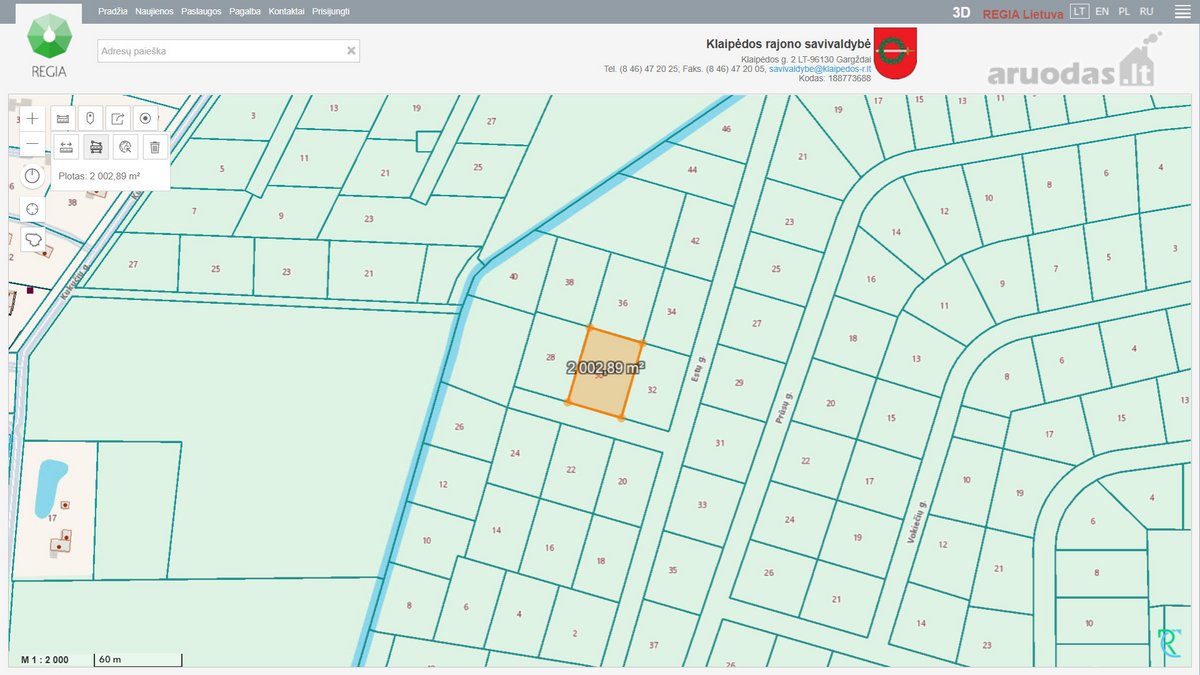Open the Kontaktai menu

pyautogui.click(x=287, y=11)
